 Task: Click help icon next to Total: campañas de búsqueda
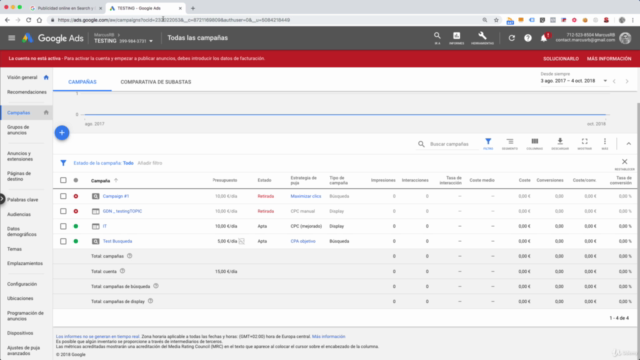pyautogui.click(x=156, y=286)
